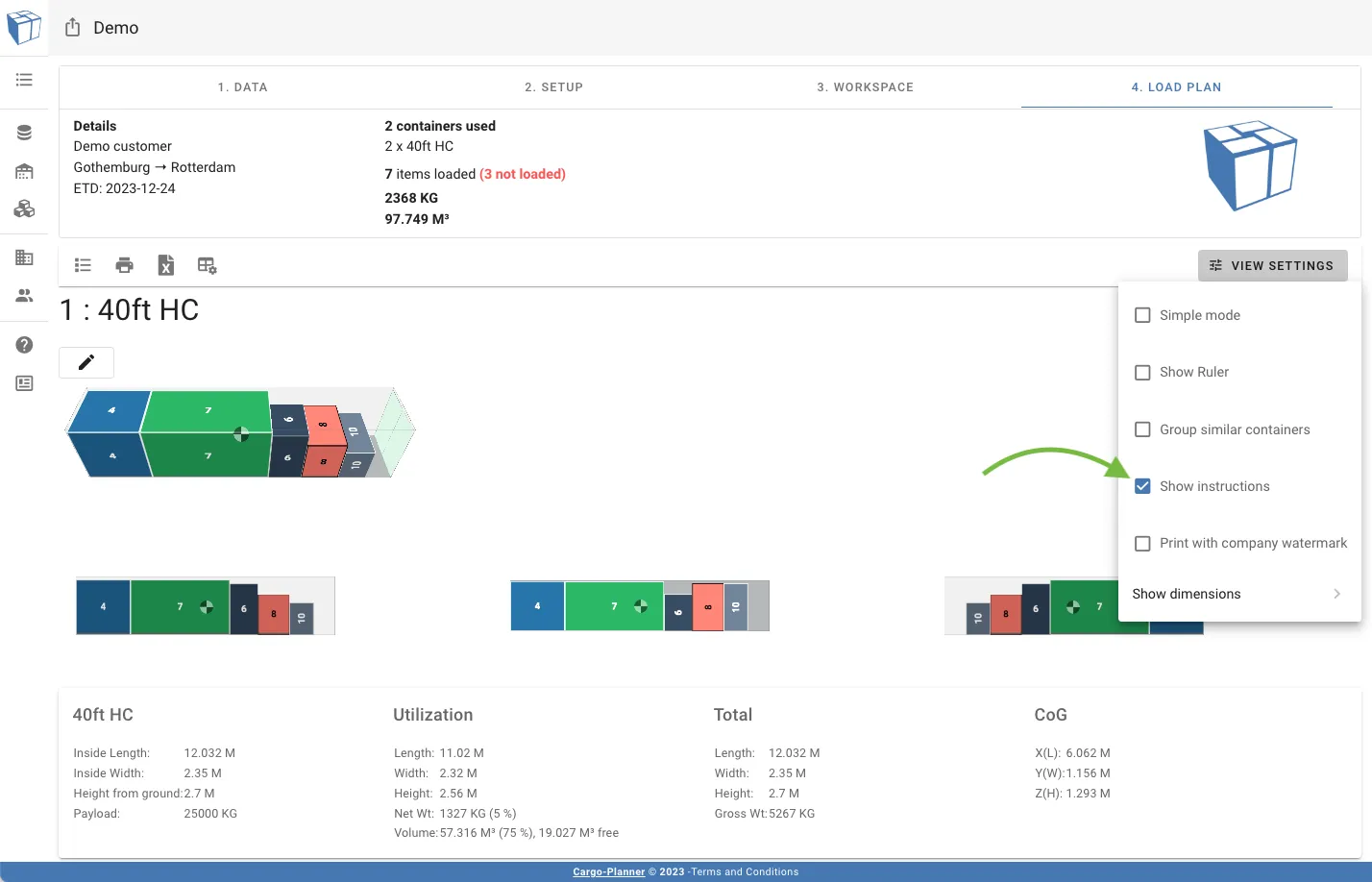Export load plan to Excel file icon
The height and width of the screenshot is (882, 1372).
pyautogui.click(x=165, y=265)
